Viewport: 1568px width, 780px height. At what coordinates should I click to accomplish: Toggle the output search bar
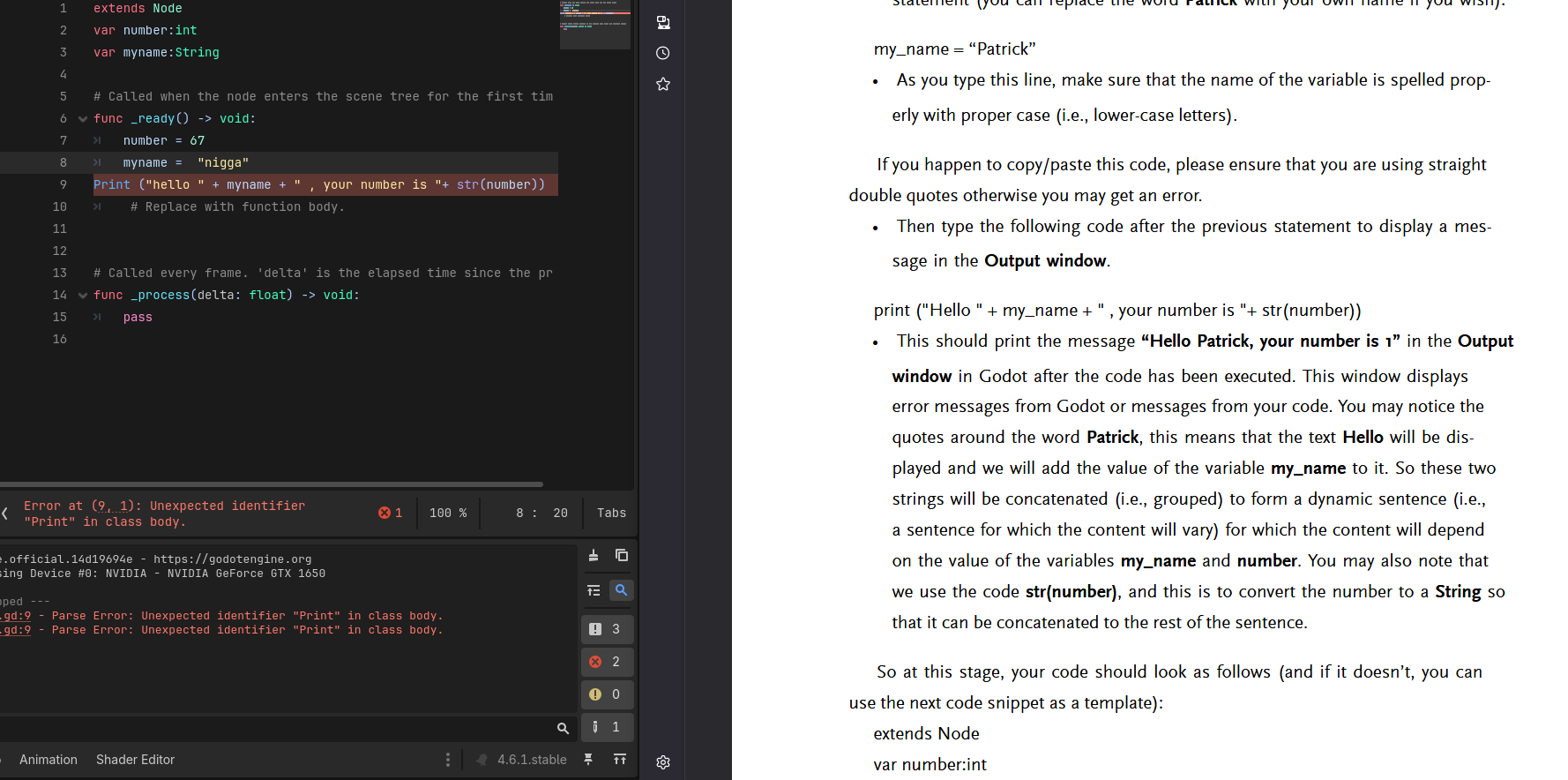622,590
